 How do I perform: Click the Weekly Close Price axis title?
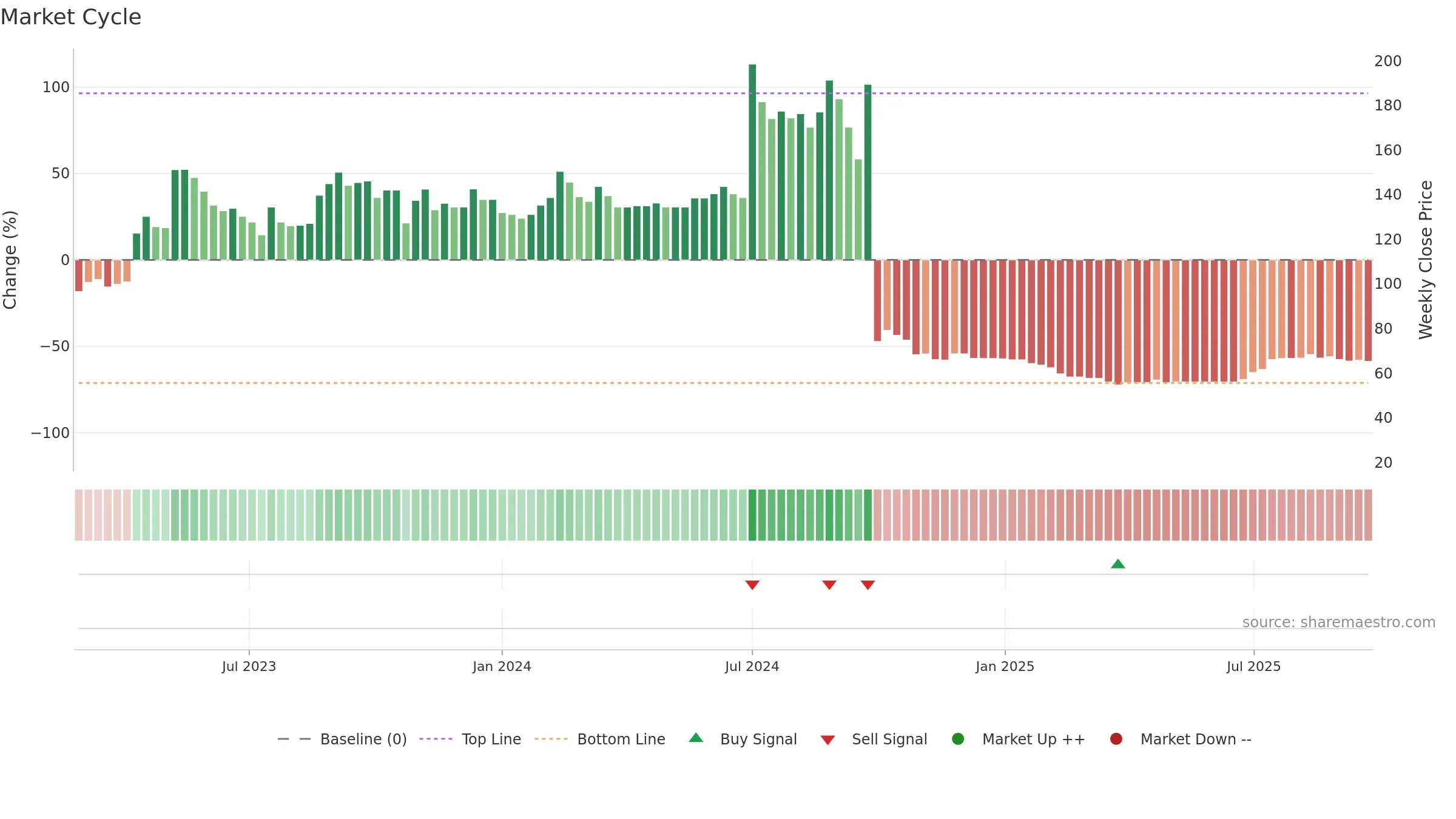pos(1426,260)
